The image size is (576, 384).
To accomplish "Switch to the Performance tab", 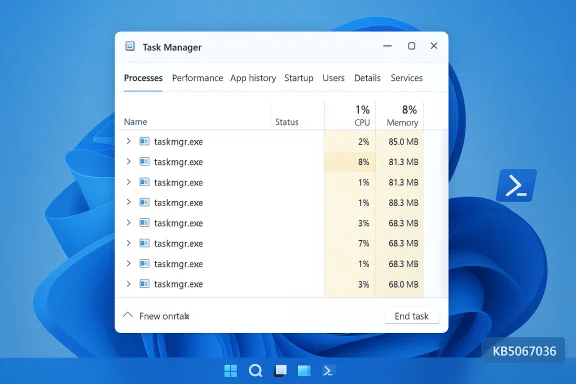I will (x=198, y=78).
